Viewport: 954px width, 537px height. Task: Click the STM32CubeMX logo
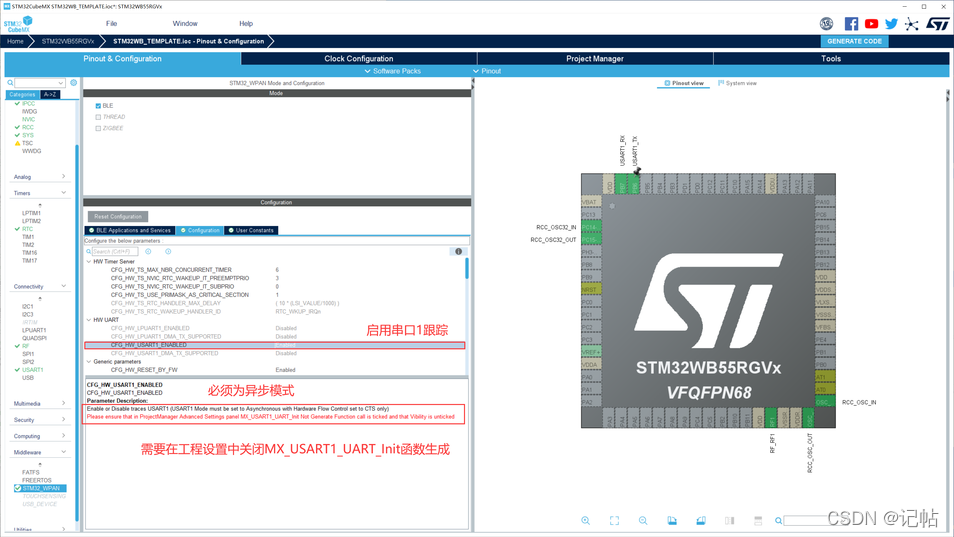(x=18, y=24)
